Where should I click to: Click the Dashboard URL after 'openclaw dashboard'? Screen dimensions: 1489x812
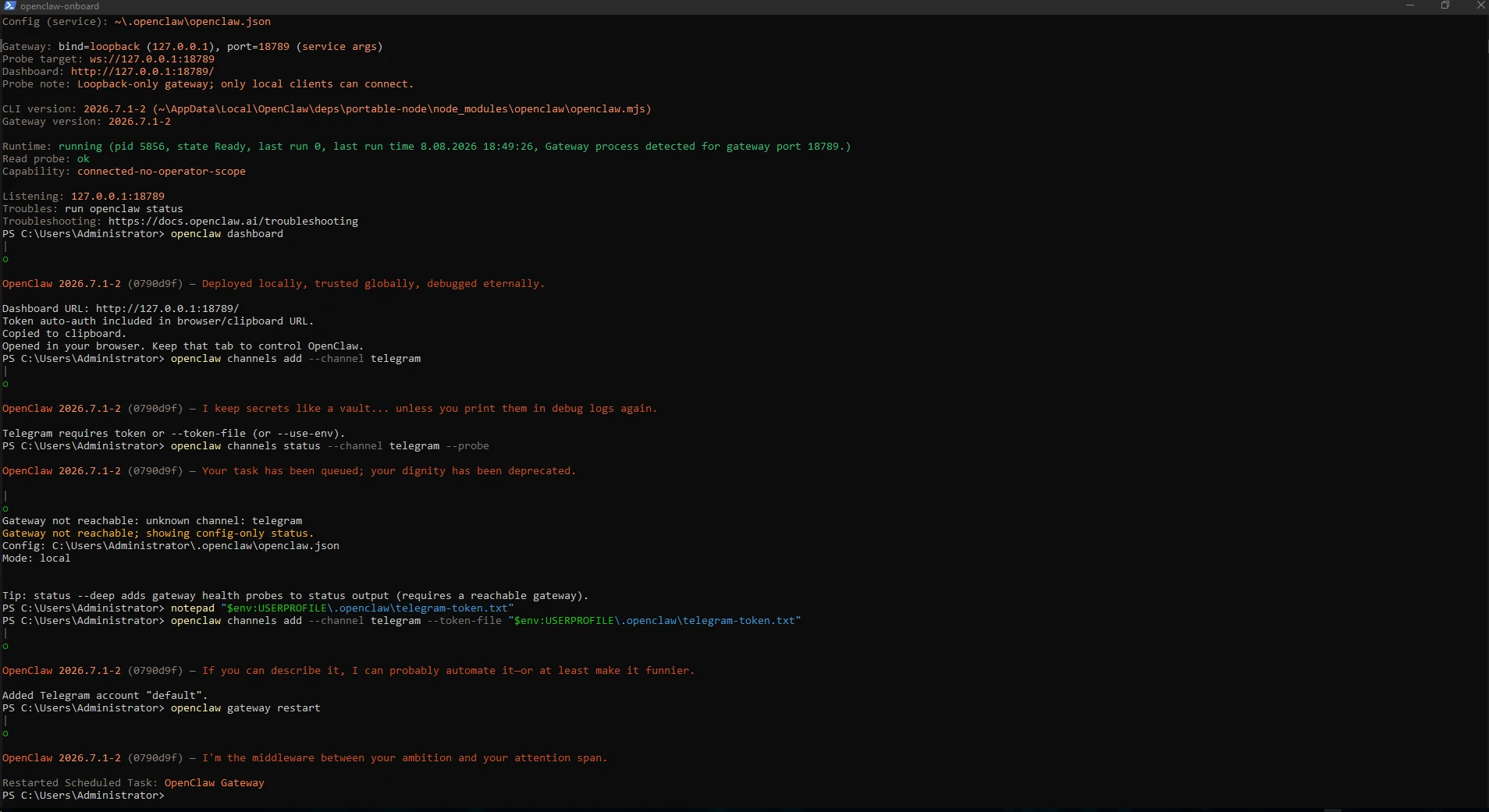coord(167,309)
